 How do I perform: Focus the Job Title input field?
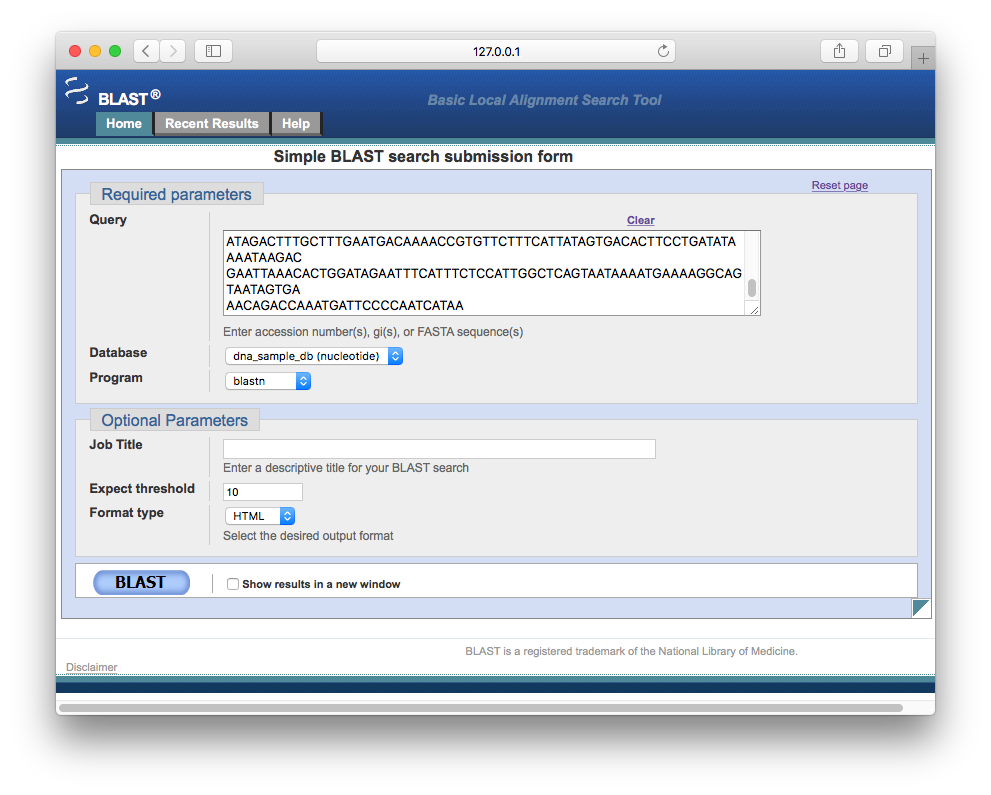coord(439,449)
